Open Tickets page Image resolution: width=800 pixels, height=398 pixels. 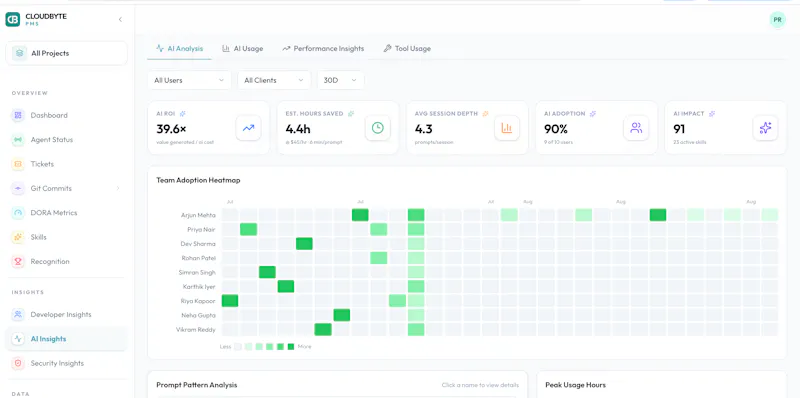coord(42,164)
